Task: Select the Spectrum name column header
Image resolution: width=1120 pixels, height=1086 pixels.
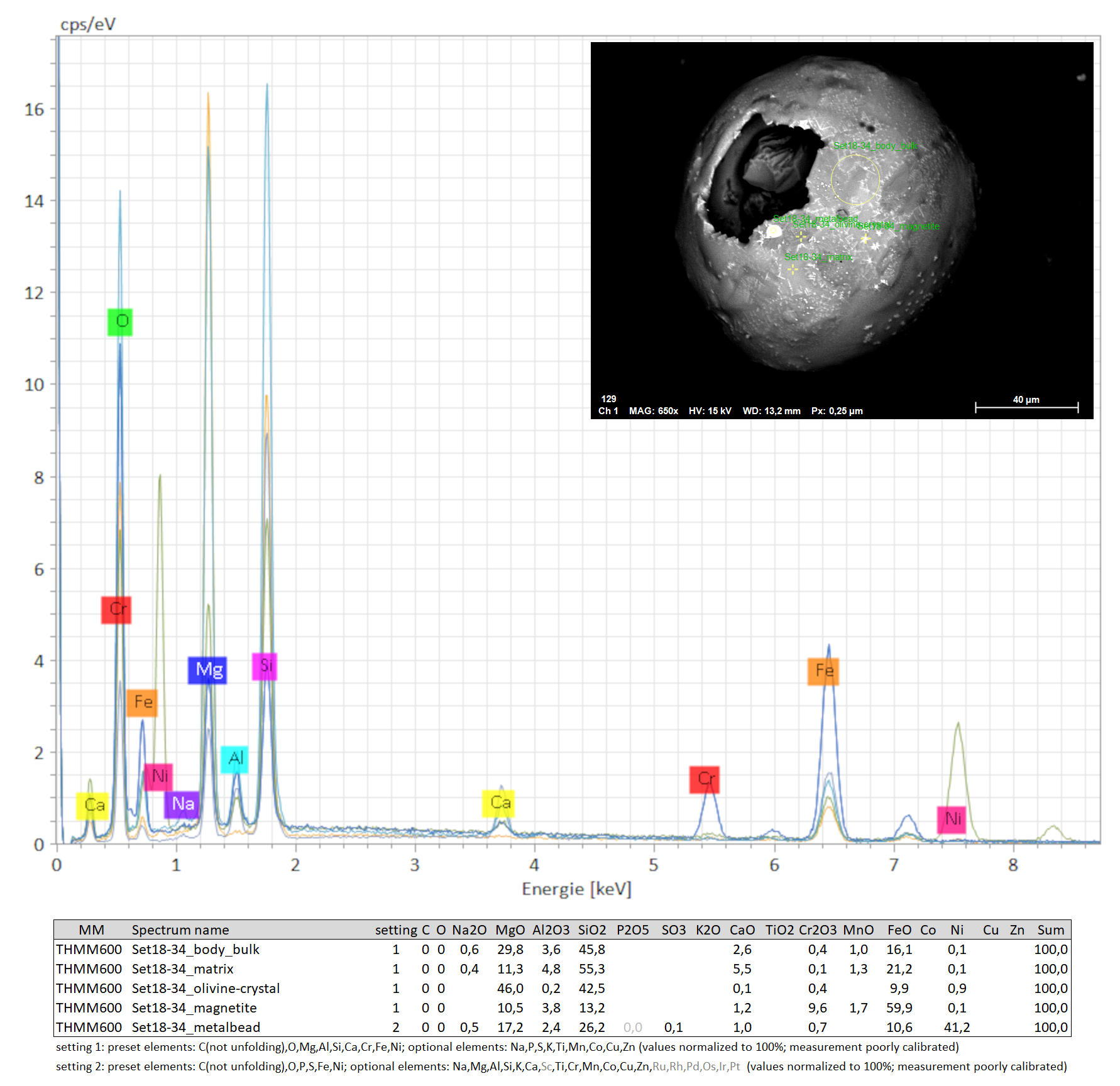Action: tap(180, 930)
